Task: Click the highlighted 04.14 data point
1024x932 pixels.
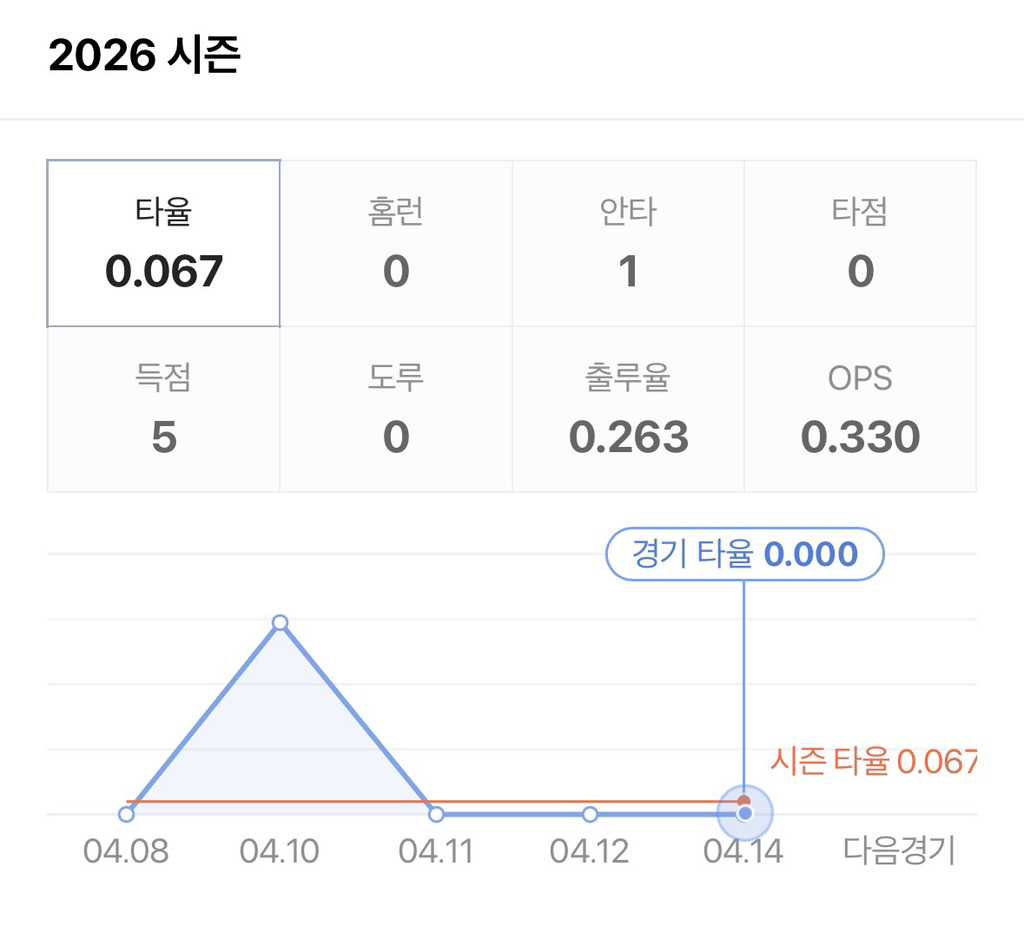Action: (744, 815)
